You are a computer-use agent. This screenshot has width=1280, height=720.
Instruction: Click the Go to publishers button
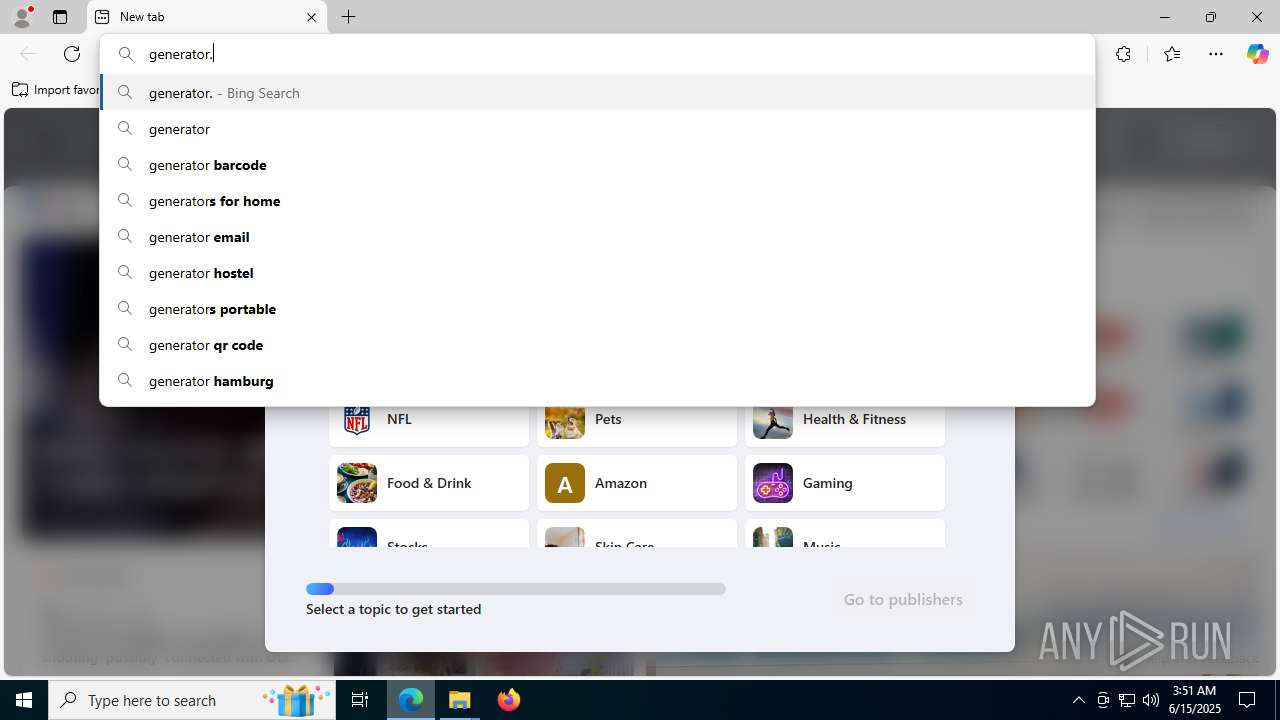coord(903,599)
